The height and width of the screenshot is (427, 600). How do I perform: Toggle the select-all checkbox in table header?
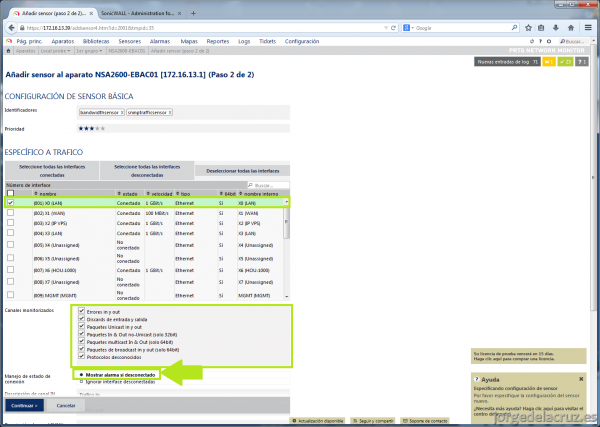pyautogui.click(x=10, y=193)
